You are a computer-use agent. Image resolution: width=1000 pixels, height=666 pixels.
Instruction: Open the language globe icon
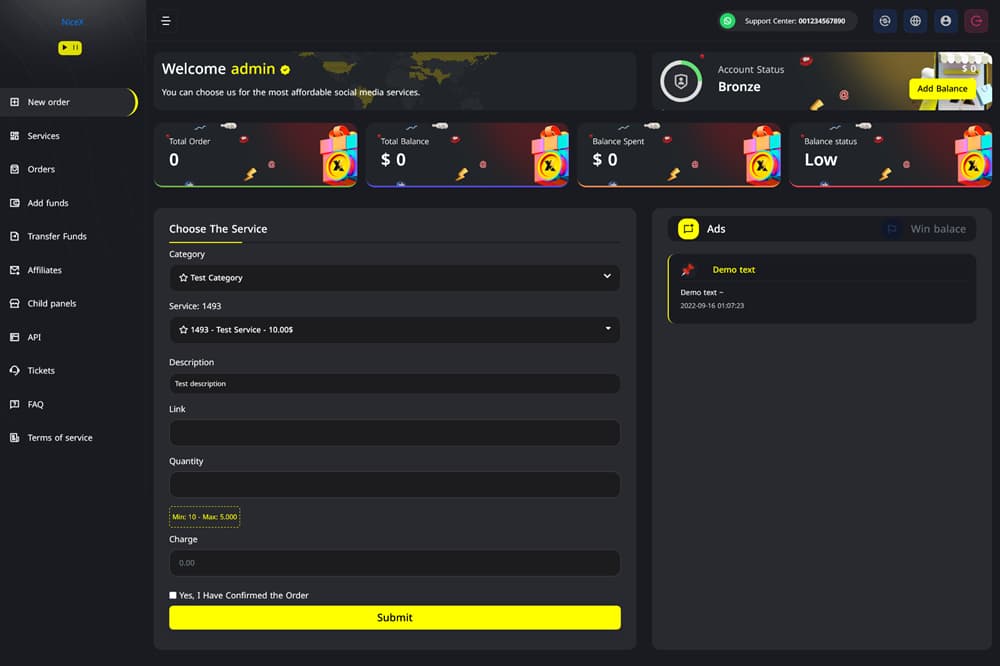tap(915, 21)
